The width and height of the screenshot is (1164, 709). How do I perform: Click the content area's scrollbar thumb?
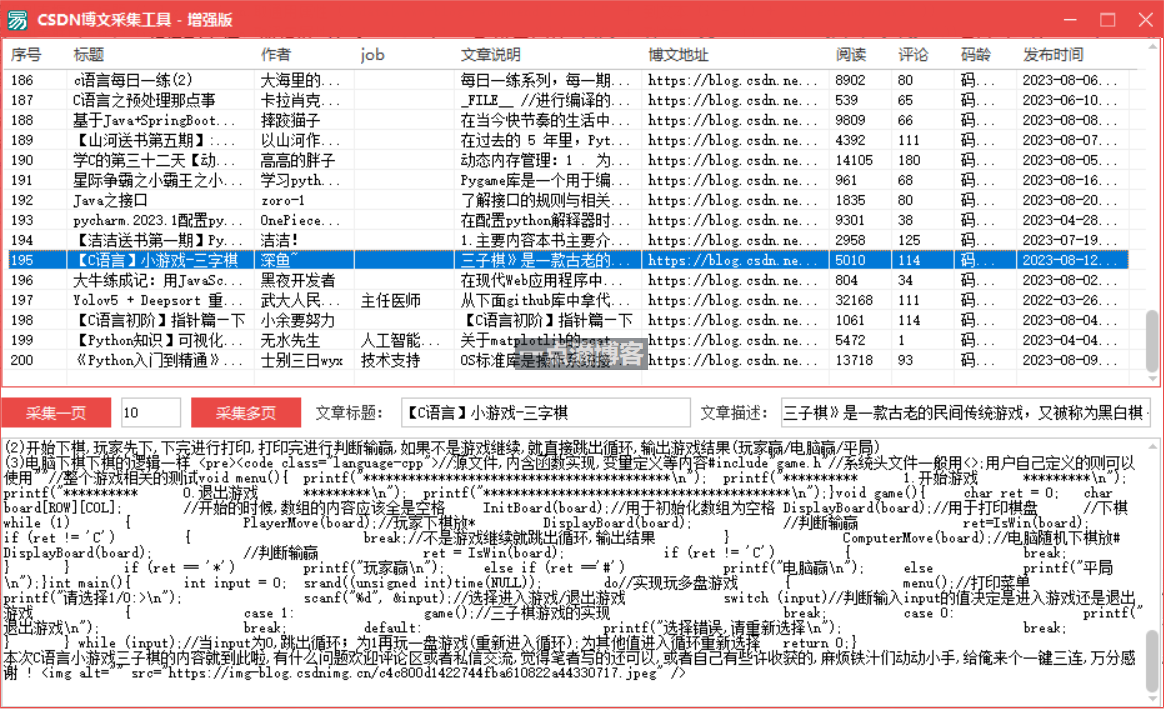coord(1153,661)
